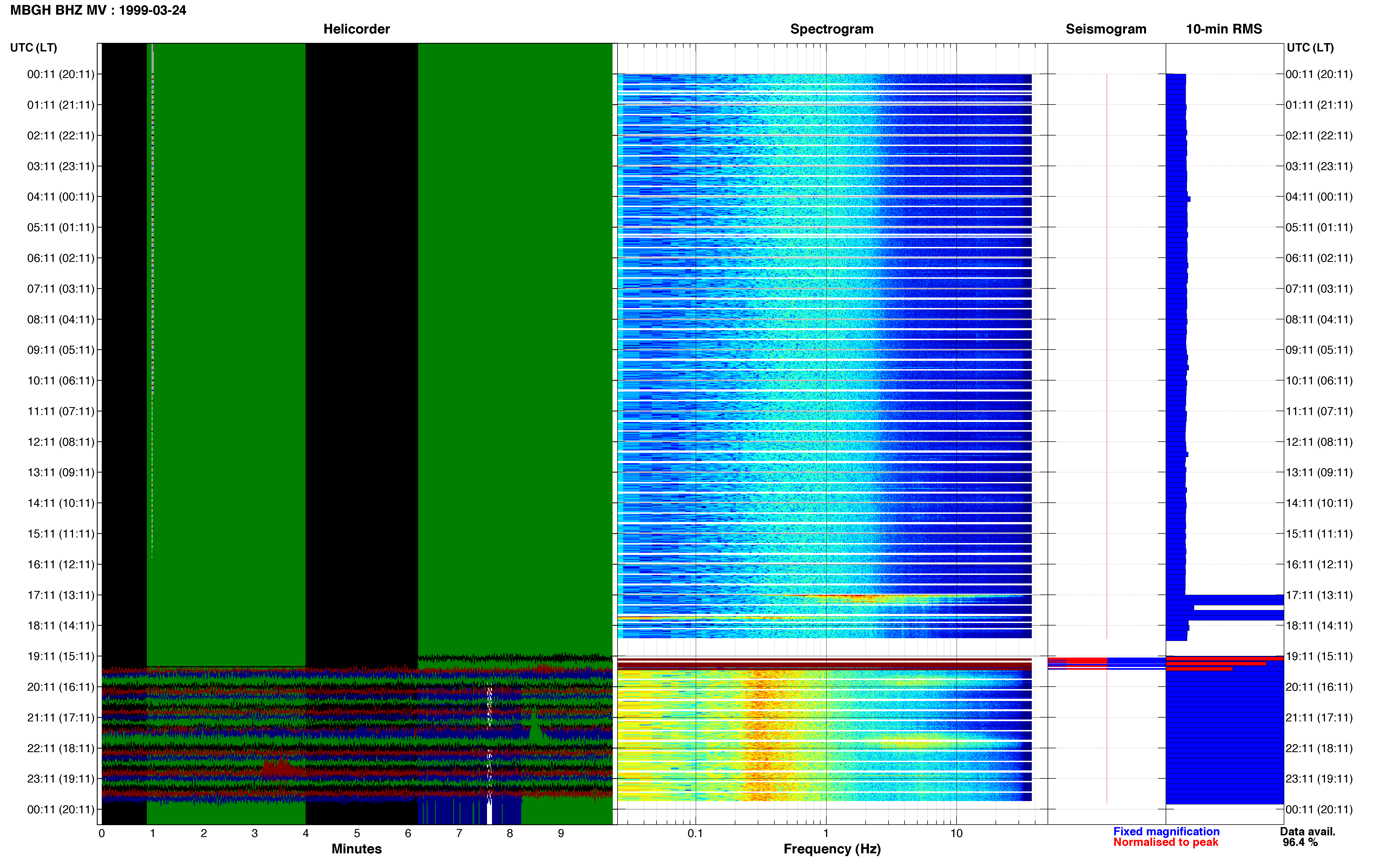This screenshot has width=1388, height=868.
Task: Click the 'Frequency (Hz)' axis label
Action: pos(832,849)
